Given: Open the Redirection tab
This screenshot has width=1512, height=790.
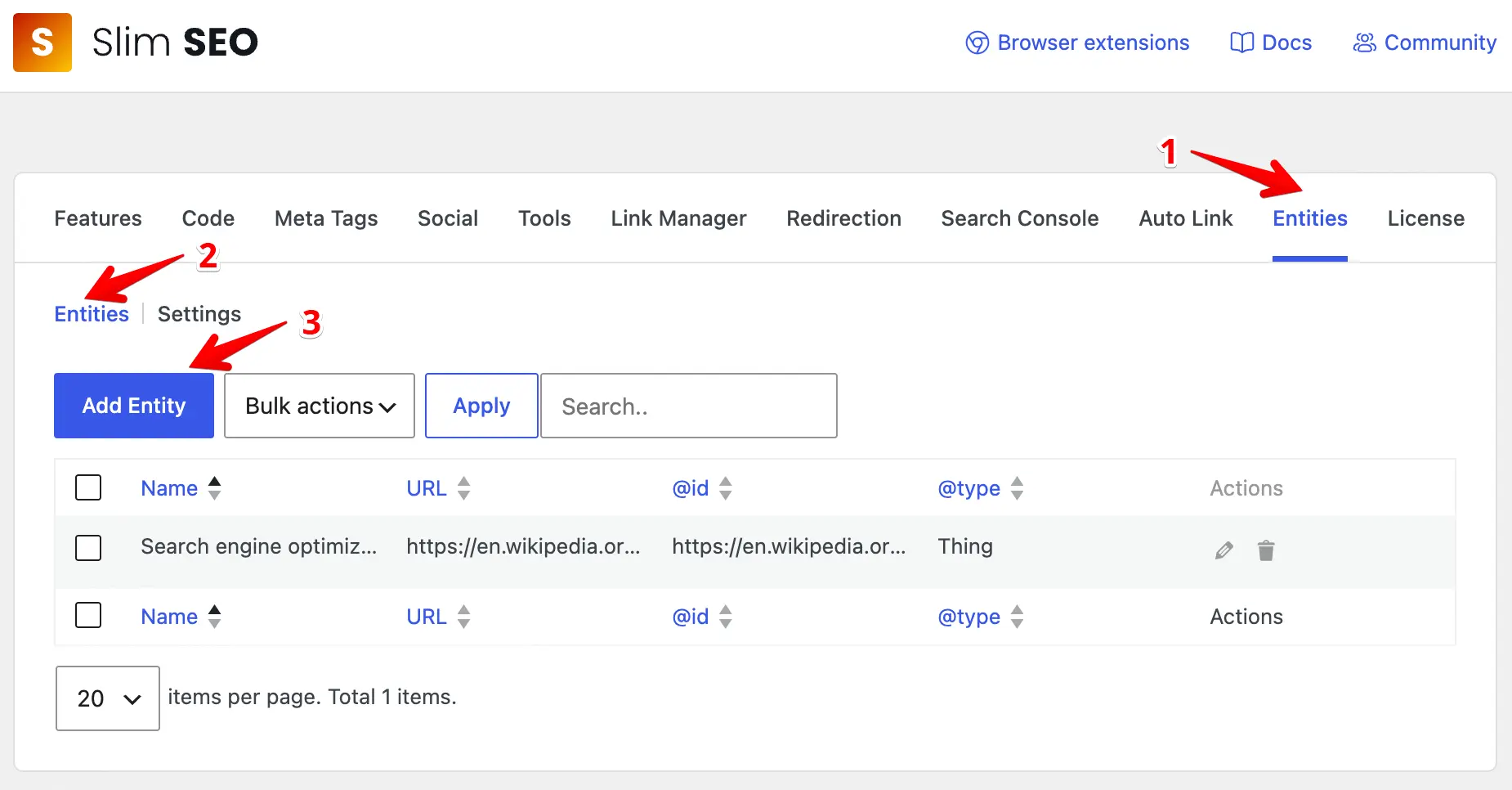Looking at the screenshot, I should click(x=843, y=218).
